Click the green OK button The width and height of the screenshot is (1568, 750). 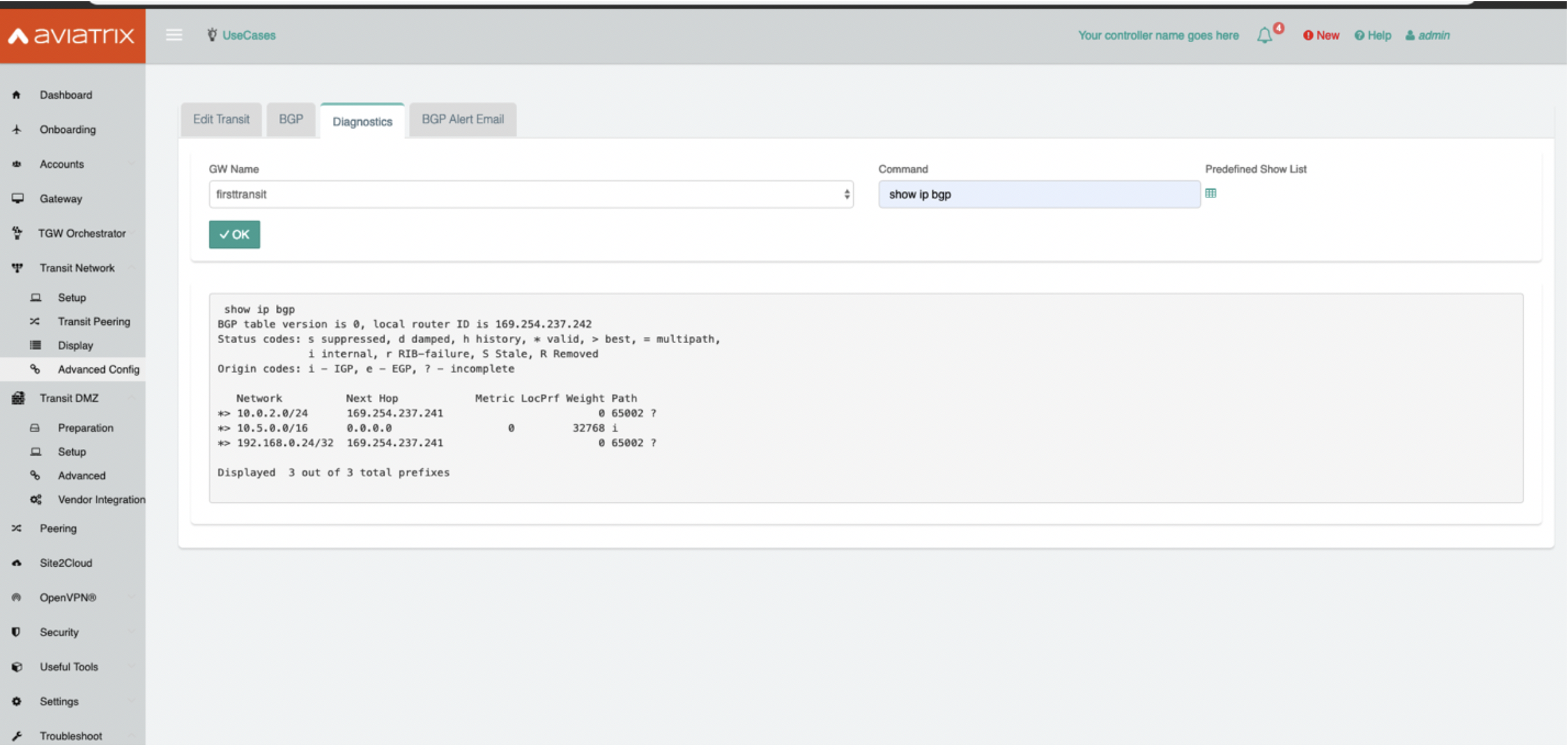[x=234, y=234]
